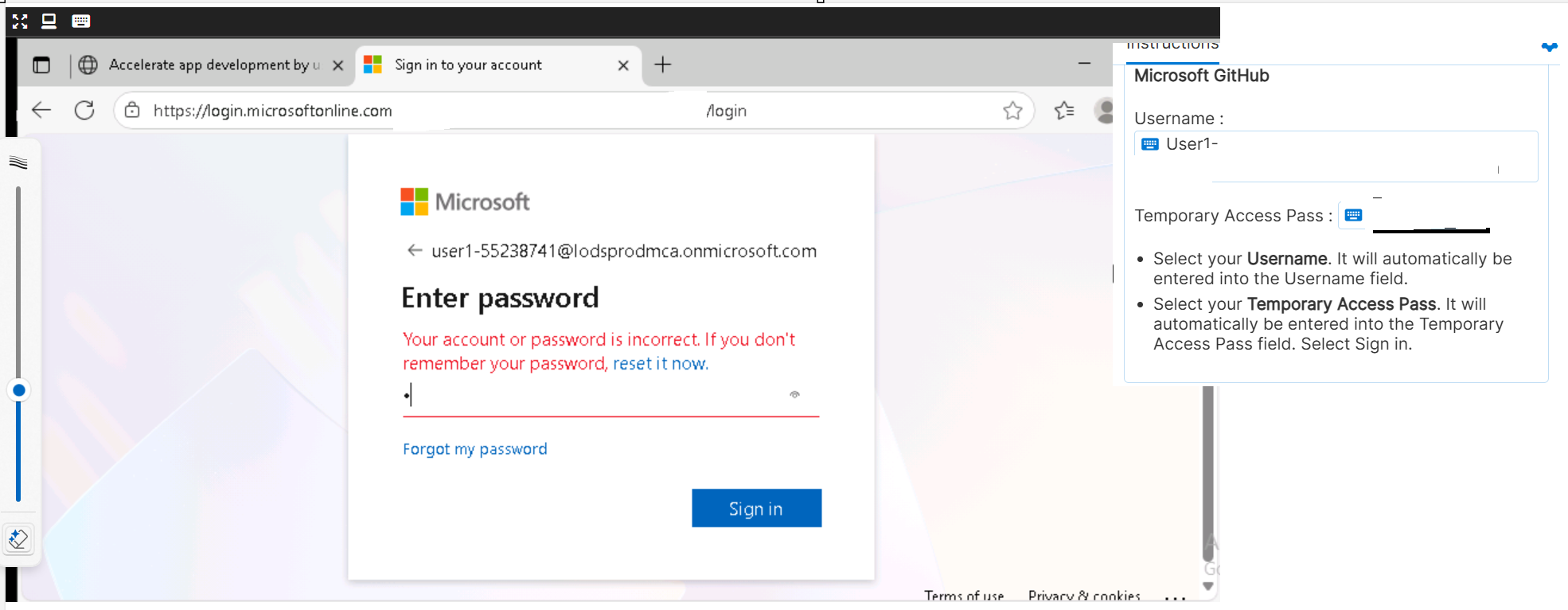Screen dimensions: 1568x610
Task: Click the monitor display icon in top bar
Action: pos(49,22)
